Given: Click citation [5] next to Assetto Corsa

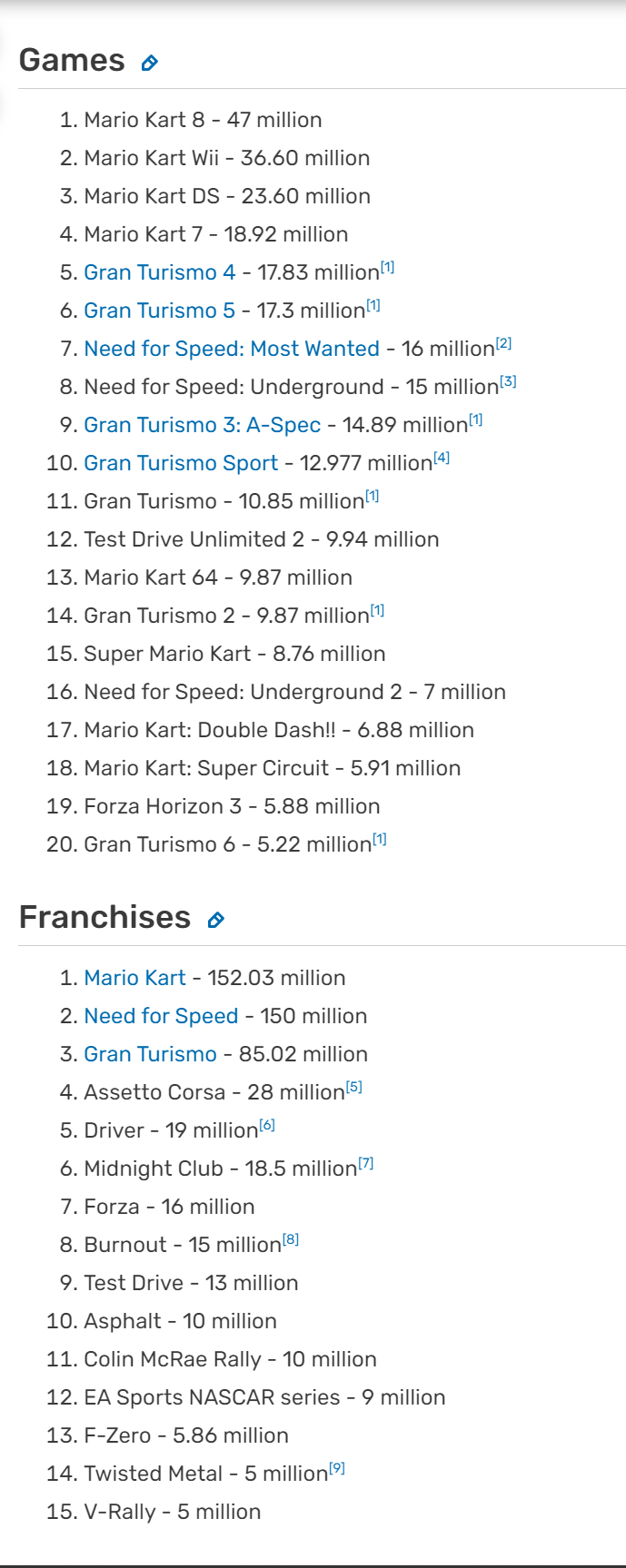Looking at the screenshot, I should tap(354, 1086).
